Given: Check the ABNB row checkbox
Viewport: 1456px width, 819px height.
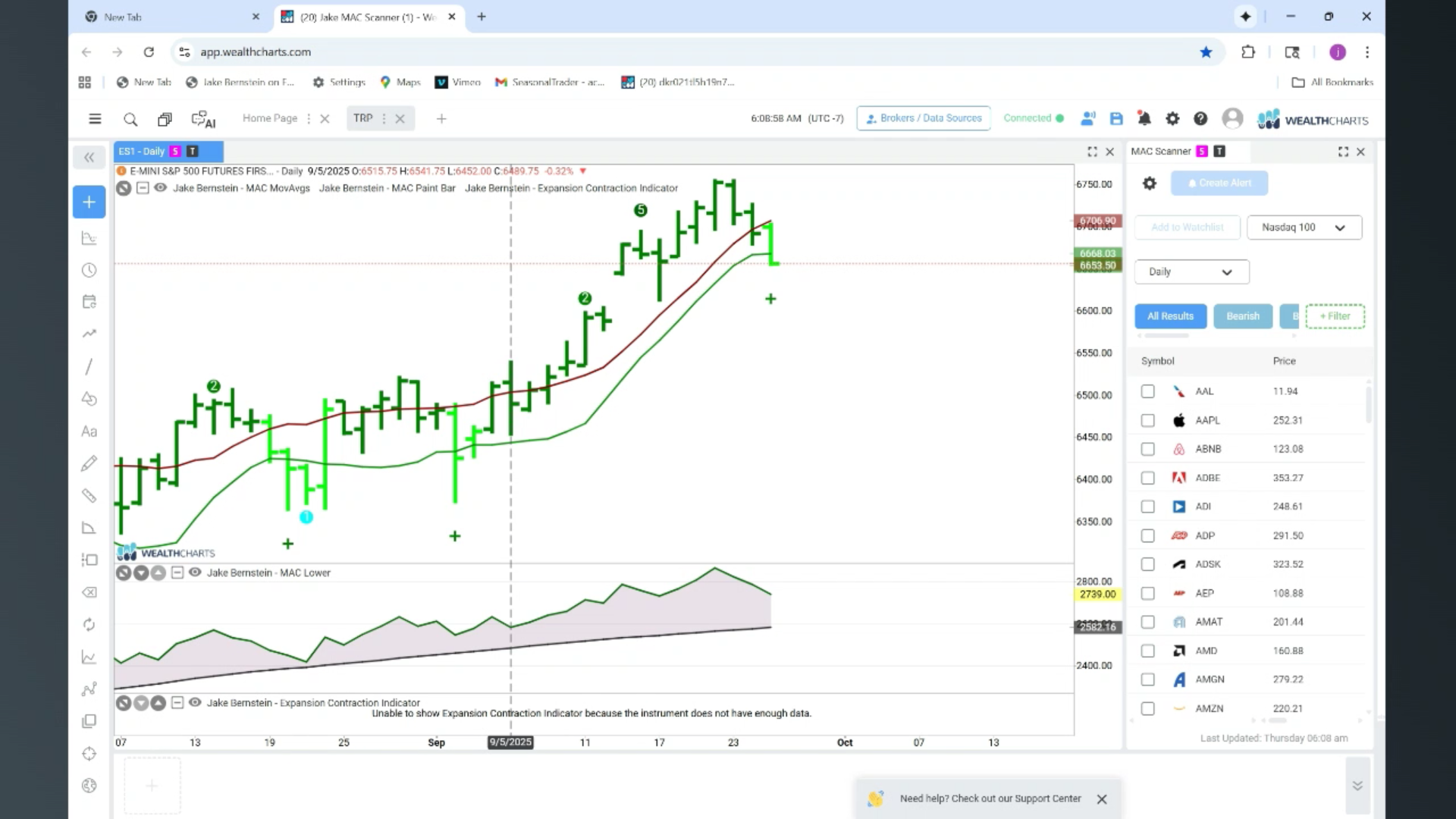Looking at the screenshot, I should [x=1148, y=449].
